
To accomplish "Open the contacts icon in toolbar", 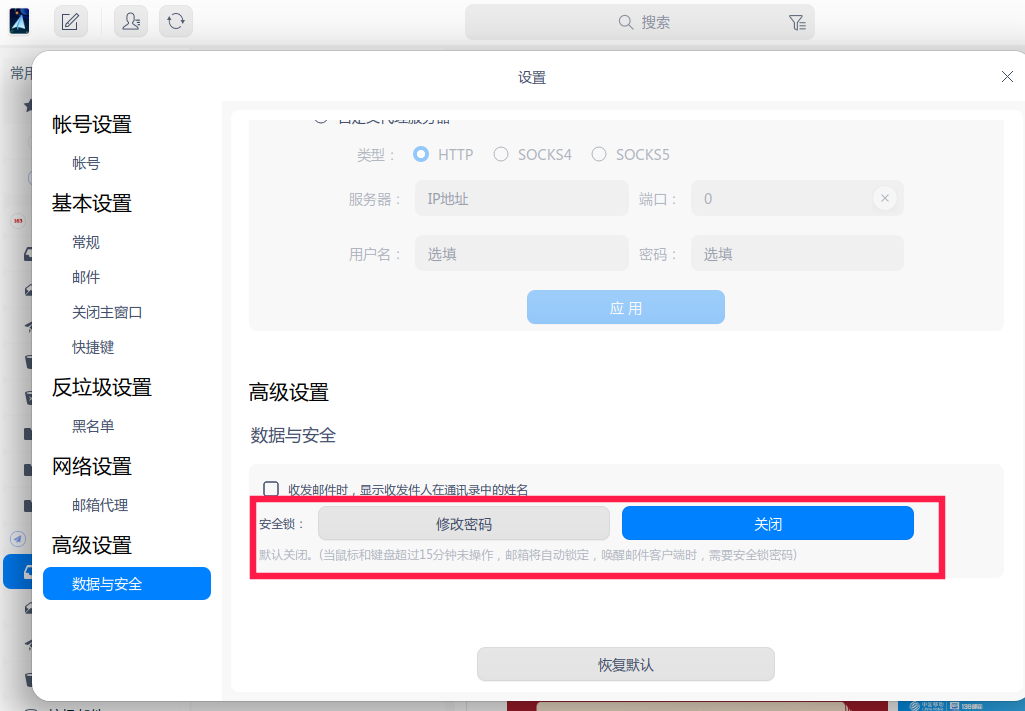I will pos(131,22).
